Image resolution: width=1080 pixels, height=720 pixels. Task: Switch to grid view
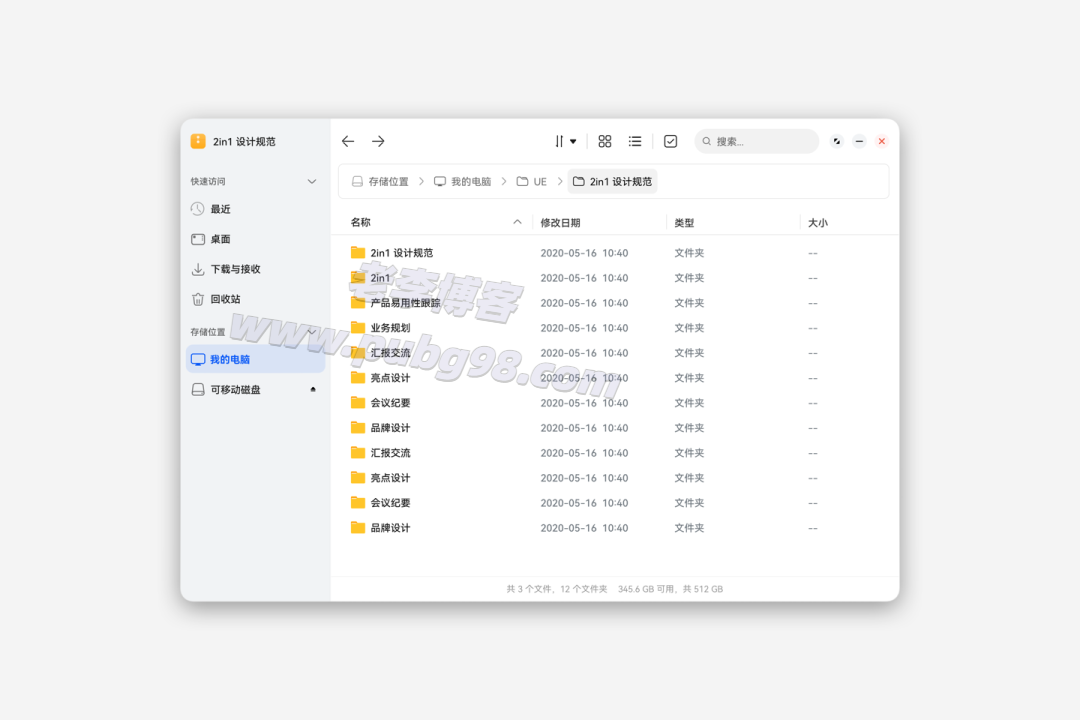pyautogui.click(x=605, y=141)
